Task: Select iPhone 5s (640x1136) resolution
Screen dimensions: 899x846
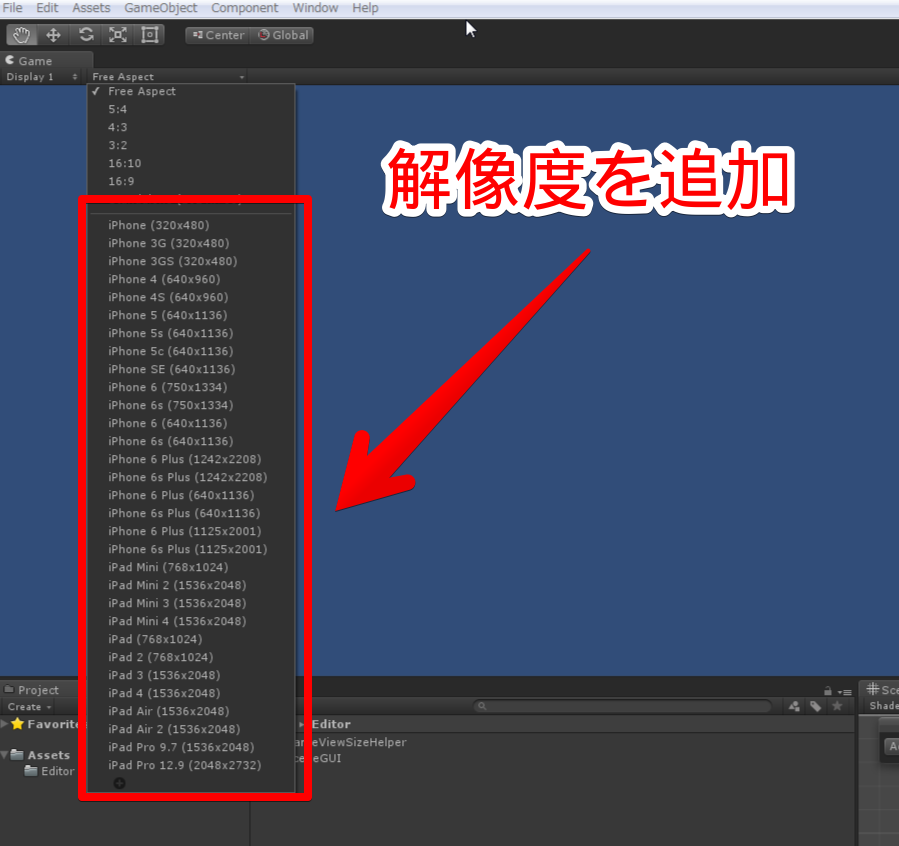Action: click(x=191, y=333)
